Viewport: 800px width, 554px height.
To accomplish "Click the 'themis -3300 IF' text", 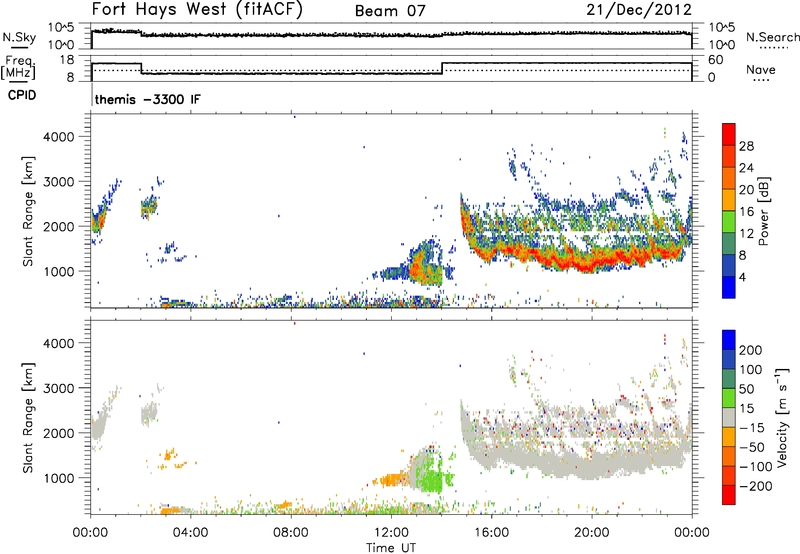I will click(147, 99).
